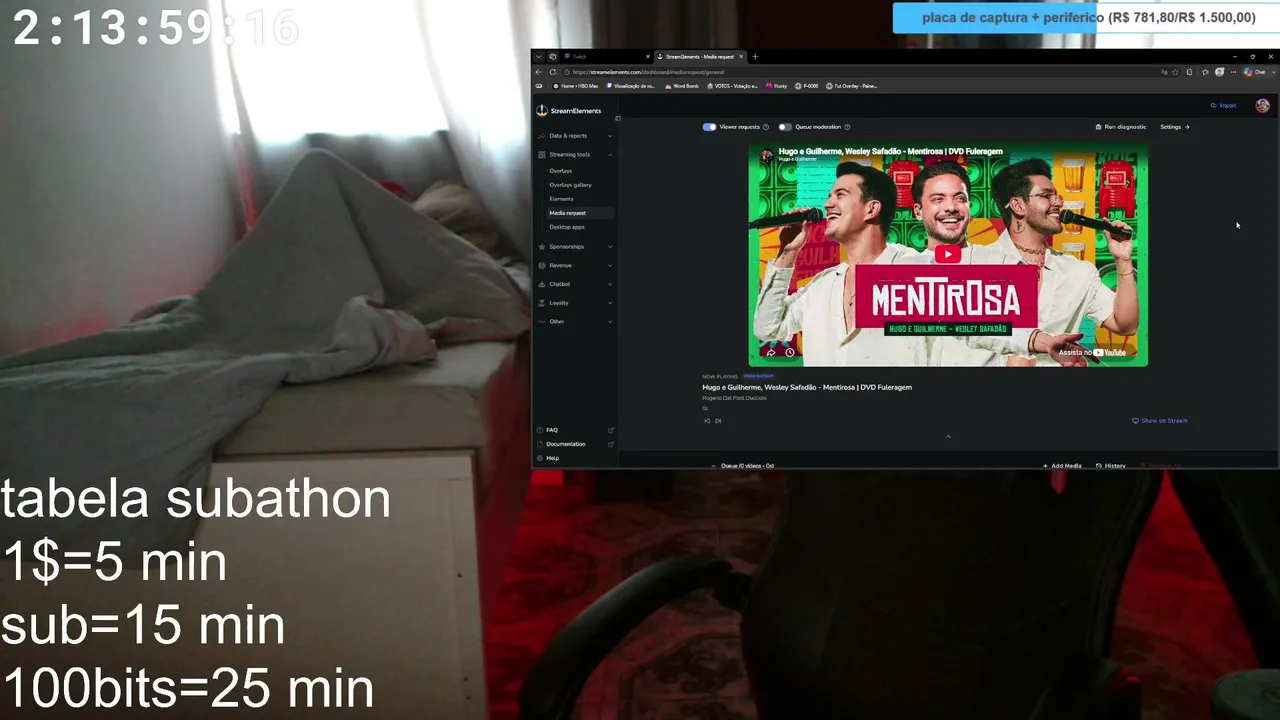Click the YouTube play button on the video
The height and width of the screenshot is (720, 1280).
(948, 254)
